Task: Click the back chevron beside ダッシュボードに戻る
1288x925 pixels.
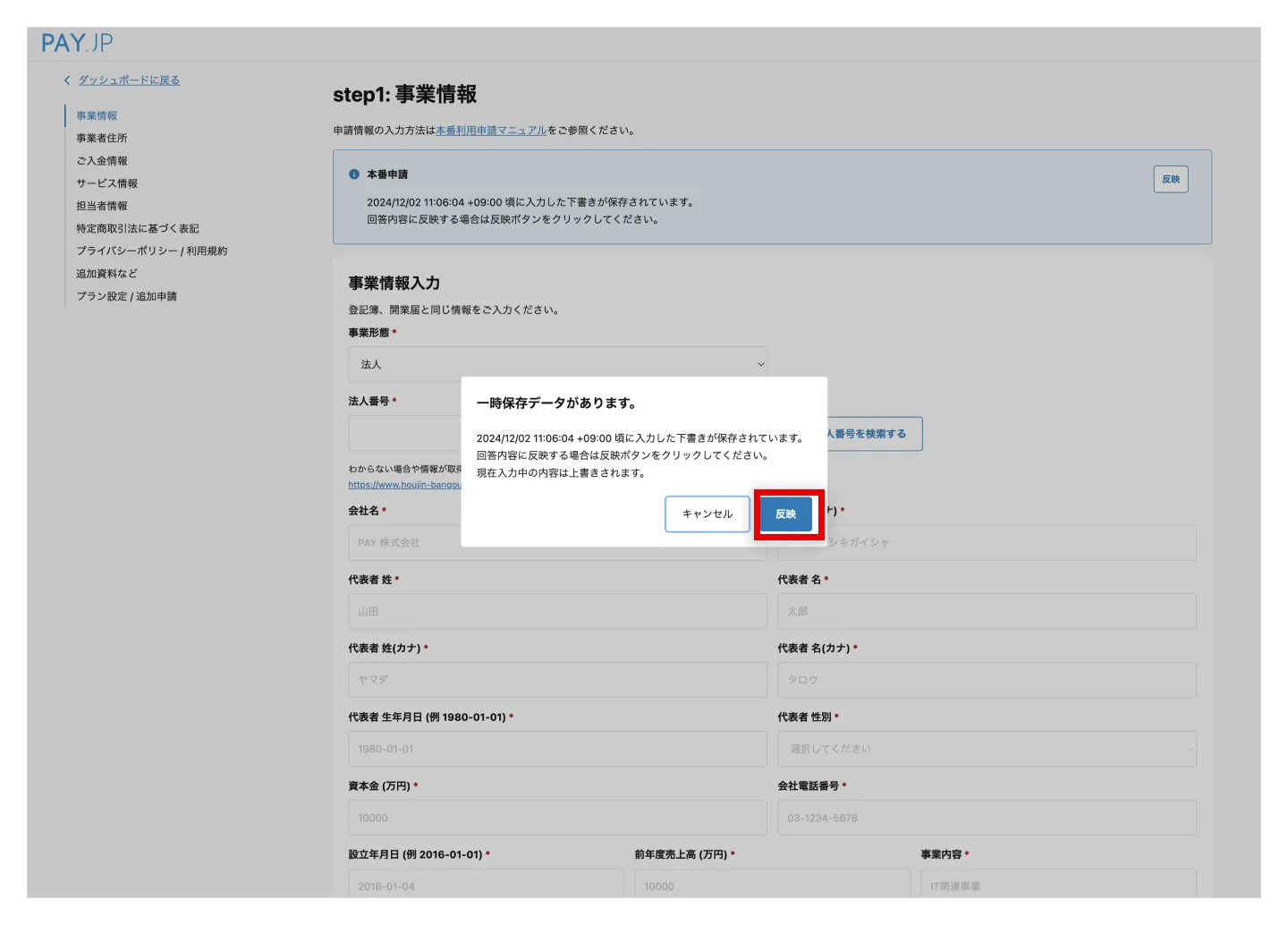Action: click(x=67, y=81)
